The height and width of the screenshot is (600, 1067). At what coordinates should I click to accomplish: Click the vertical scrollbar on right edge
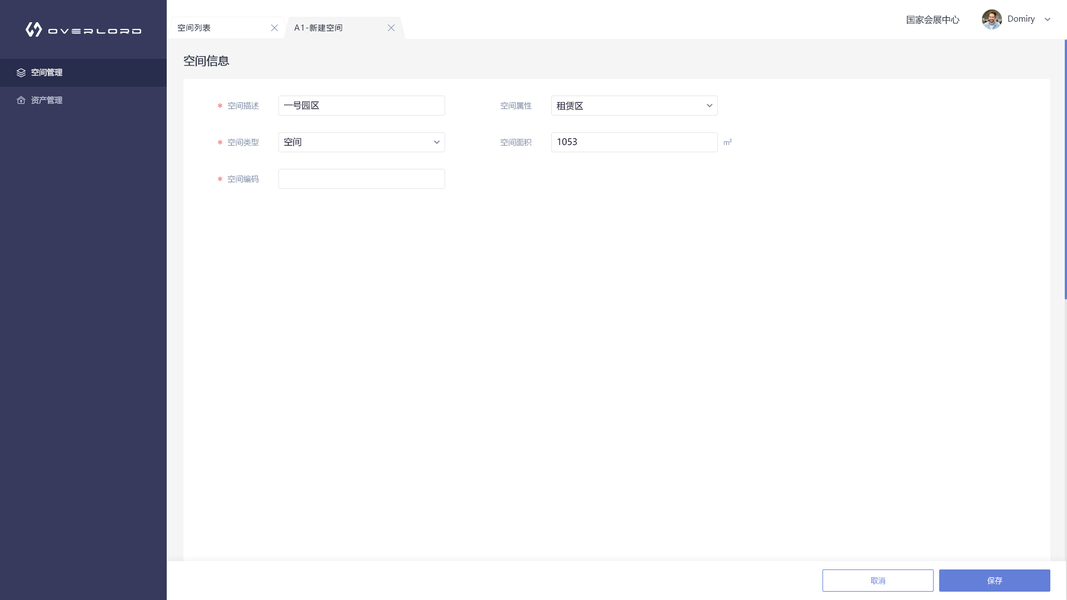[1065, 169]
